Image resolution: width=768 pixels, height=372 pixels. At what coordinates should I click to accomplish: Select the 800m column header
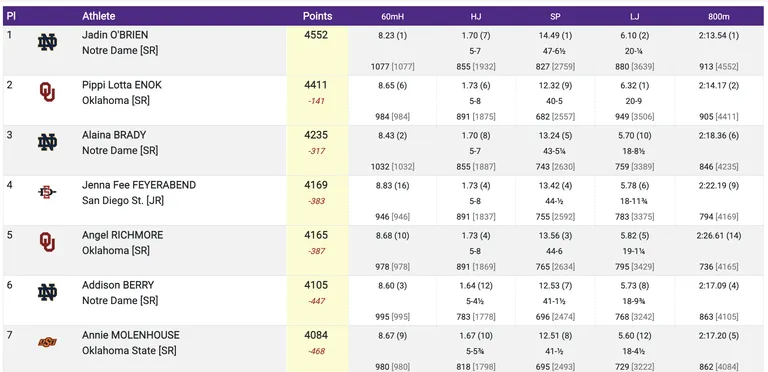[719, 17]
